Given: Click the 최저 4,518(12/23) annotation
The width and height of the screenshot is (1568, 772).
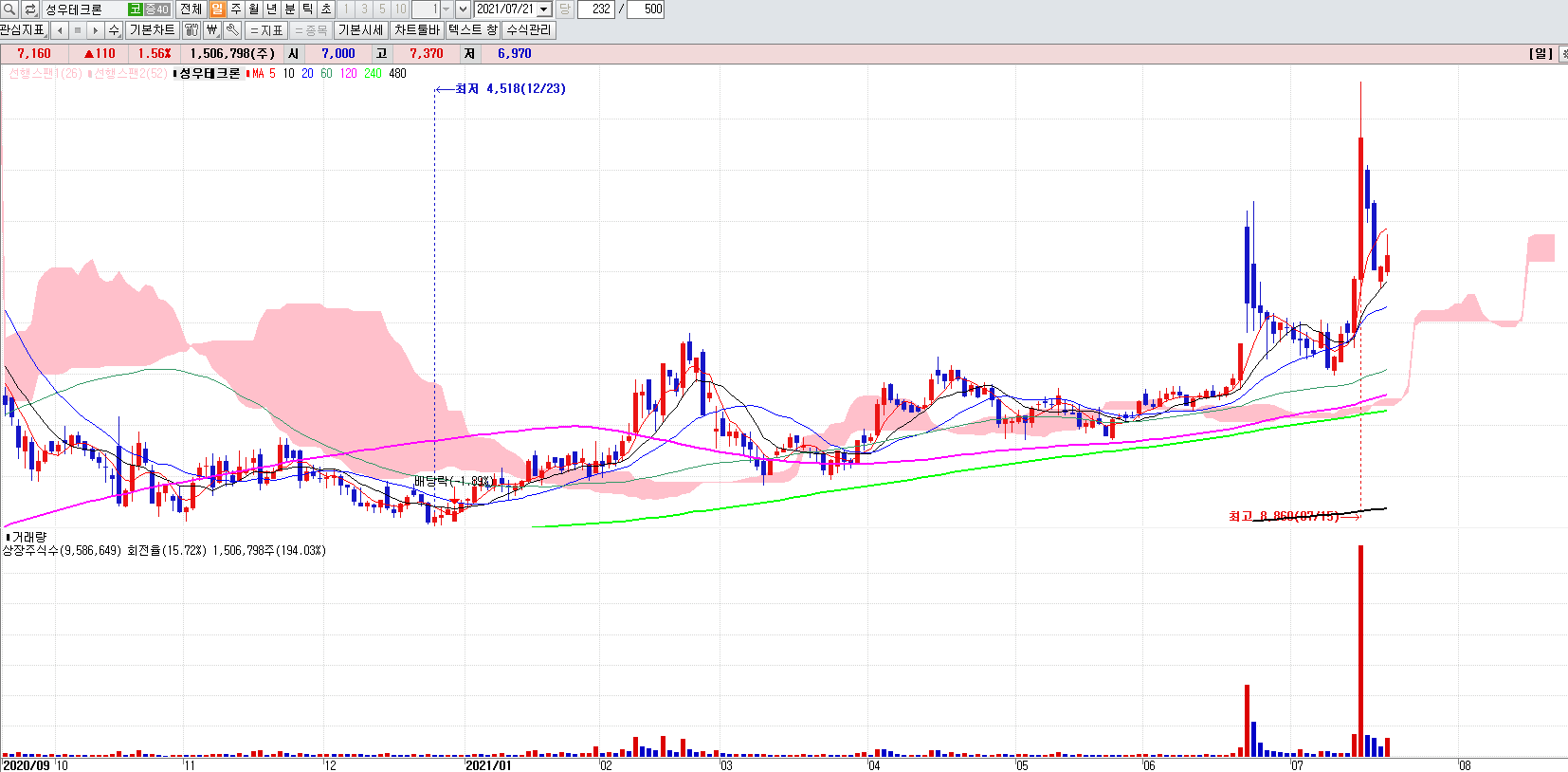Looking at the screenshot, I should tap(510, 88).
